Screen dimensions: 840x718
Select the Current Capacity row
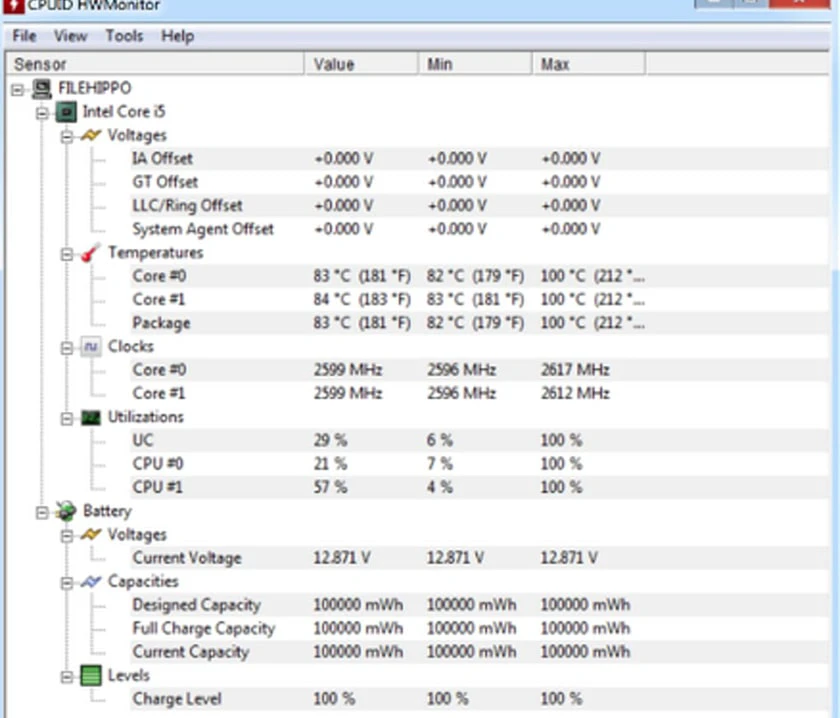click(479, 652)
